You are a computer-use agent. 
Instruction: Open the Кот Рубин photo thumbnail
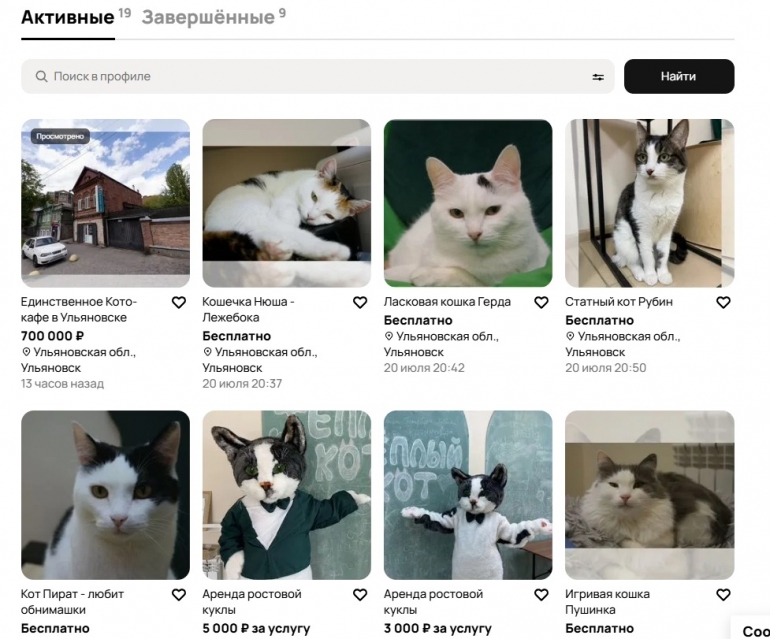point(649,203)
